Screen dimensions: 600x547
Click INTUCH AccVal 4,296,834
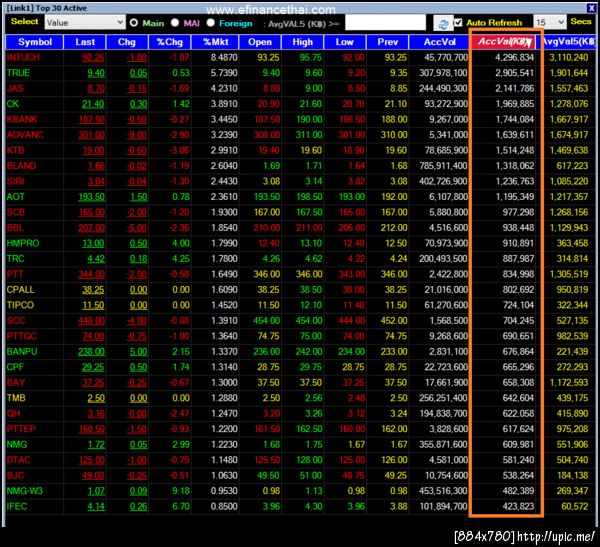[514, 57]
